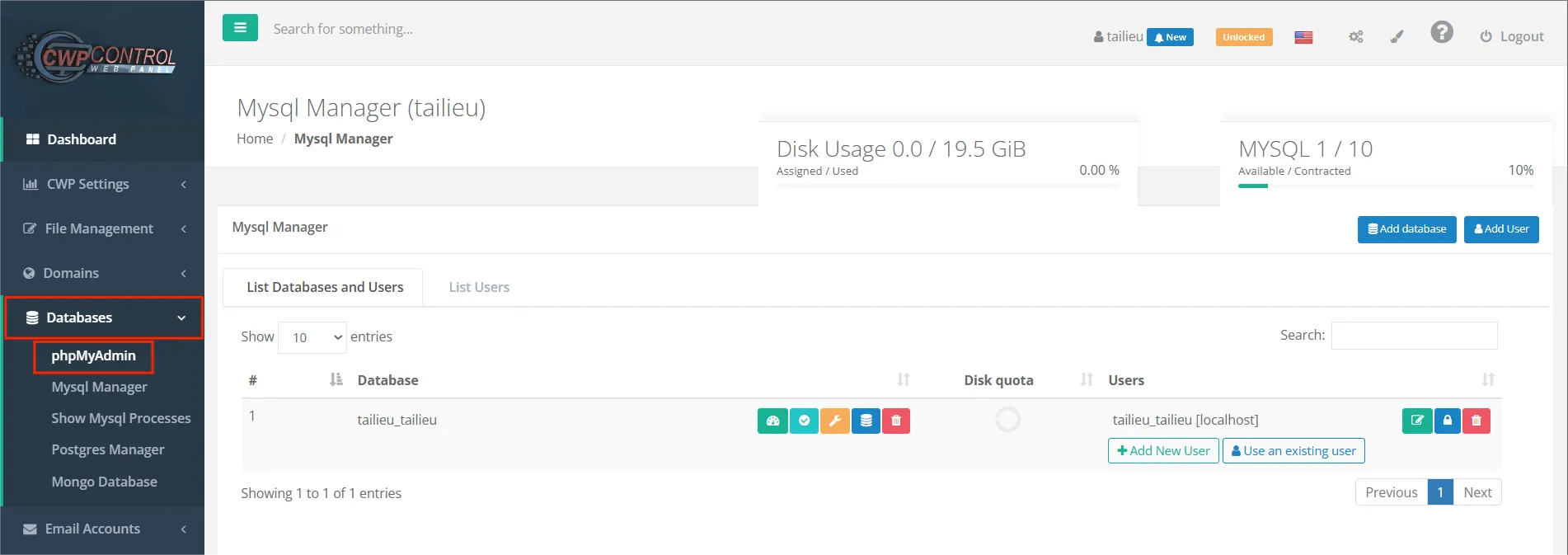The height and width of the screenshot is (555, 1568).
Task: Click blue database stack icon in row
Action: 866,421
